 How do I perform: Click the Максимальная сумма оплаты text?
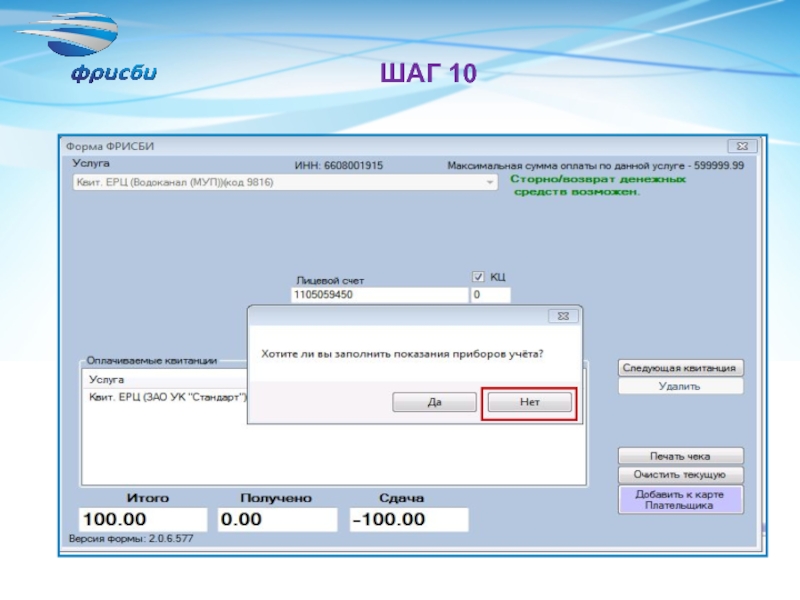(595, 165)
